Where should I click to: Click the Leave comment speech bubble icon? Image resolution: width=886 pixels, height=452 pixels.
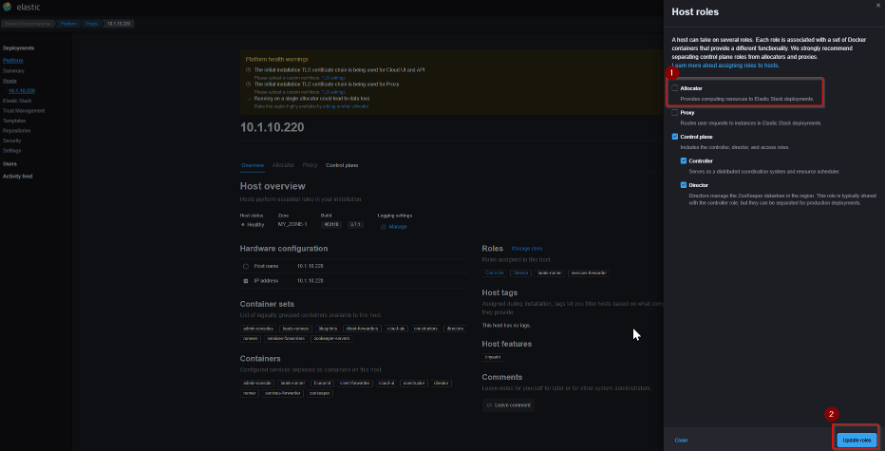pyautogui.click(x=489, y=405)
